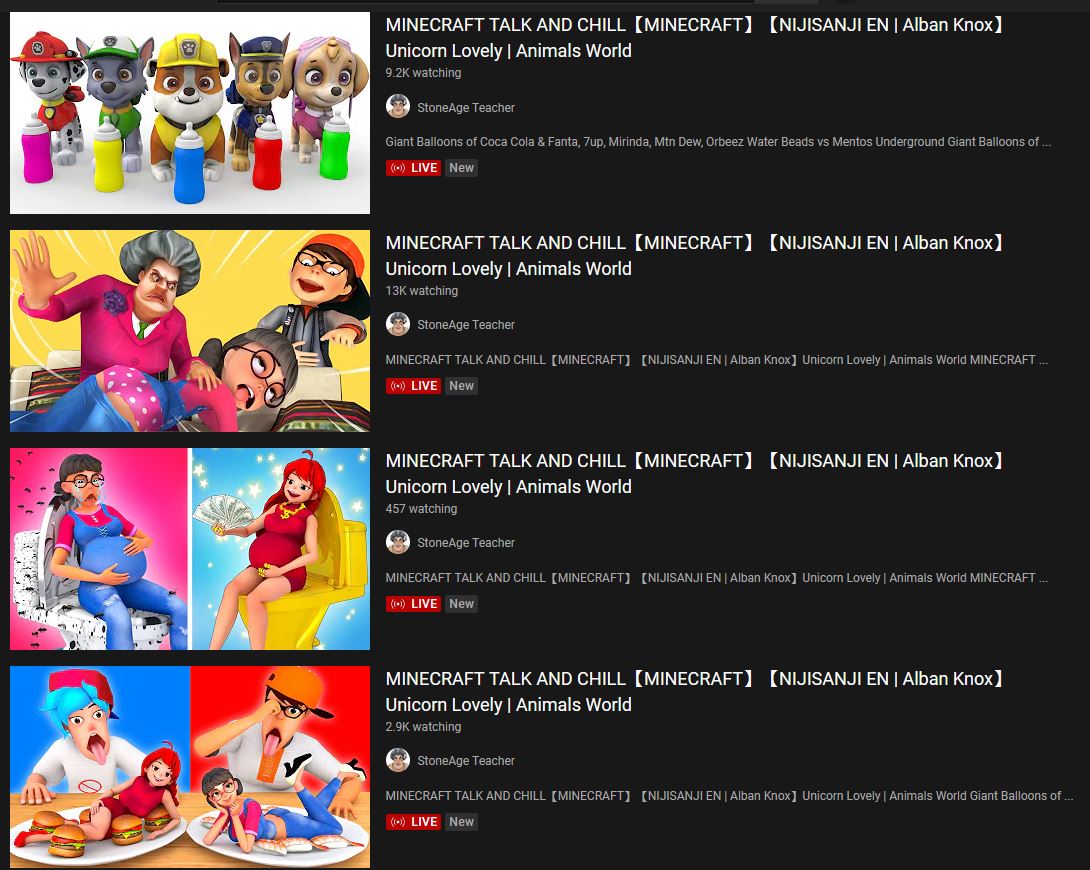
Task: Open the angry grandma spanking thumbnail
Action: [x=190, y=331]
